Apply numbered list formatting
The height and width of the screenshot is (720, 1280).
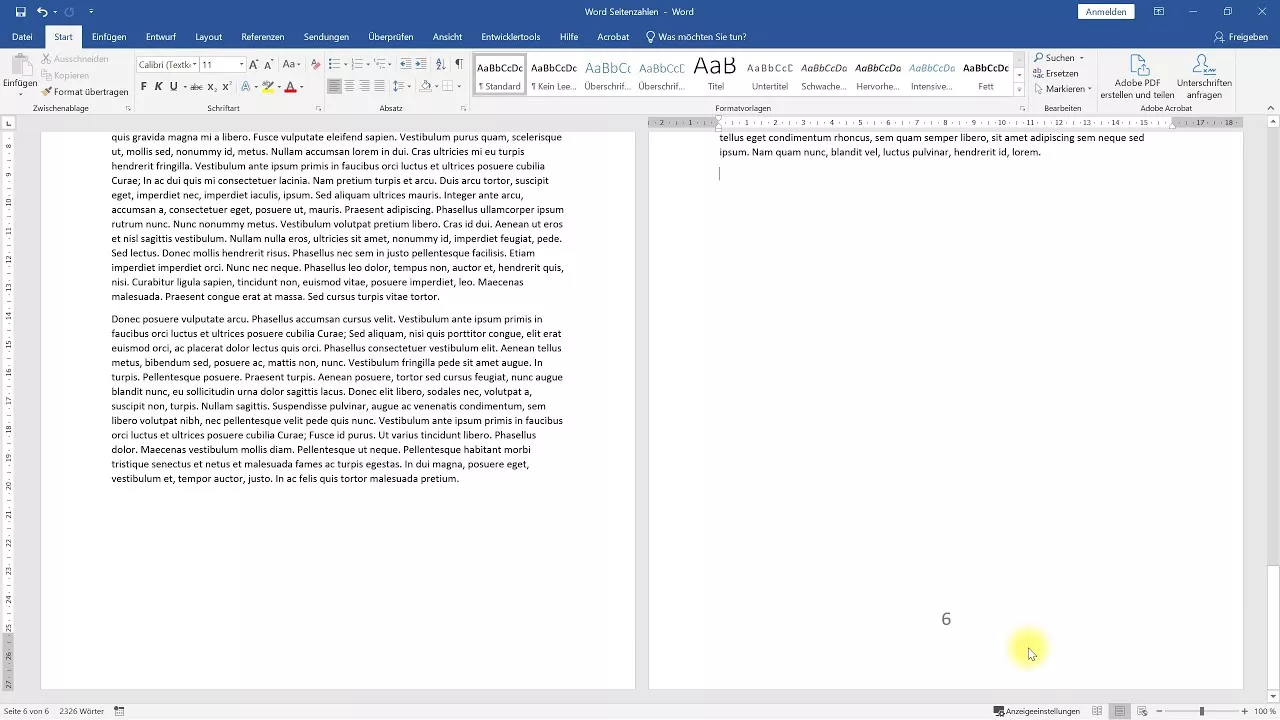click(x=356, y=64)
